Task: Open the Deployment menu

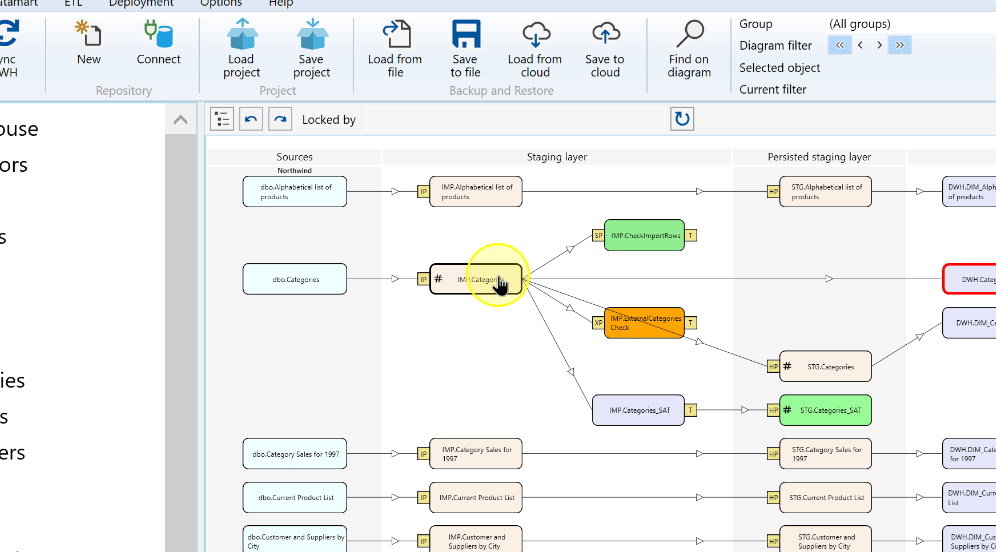Action: (141, 4)
